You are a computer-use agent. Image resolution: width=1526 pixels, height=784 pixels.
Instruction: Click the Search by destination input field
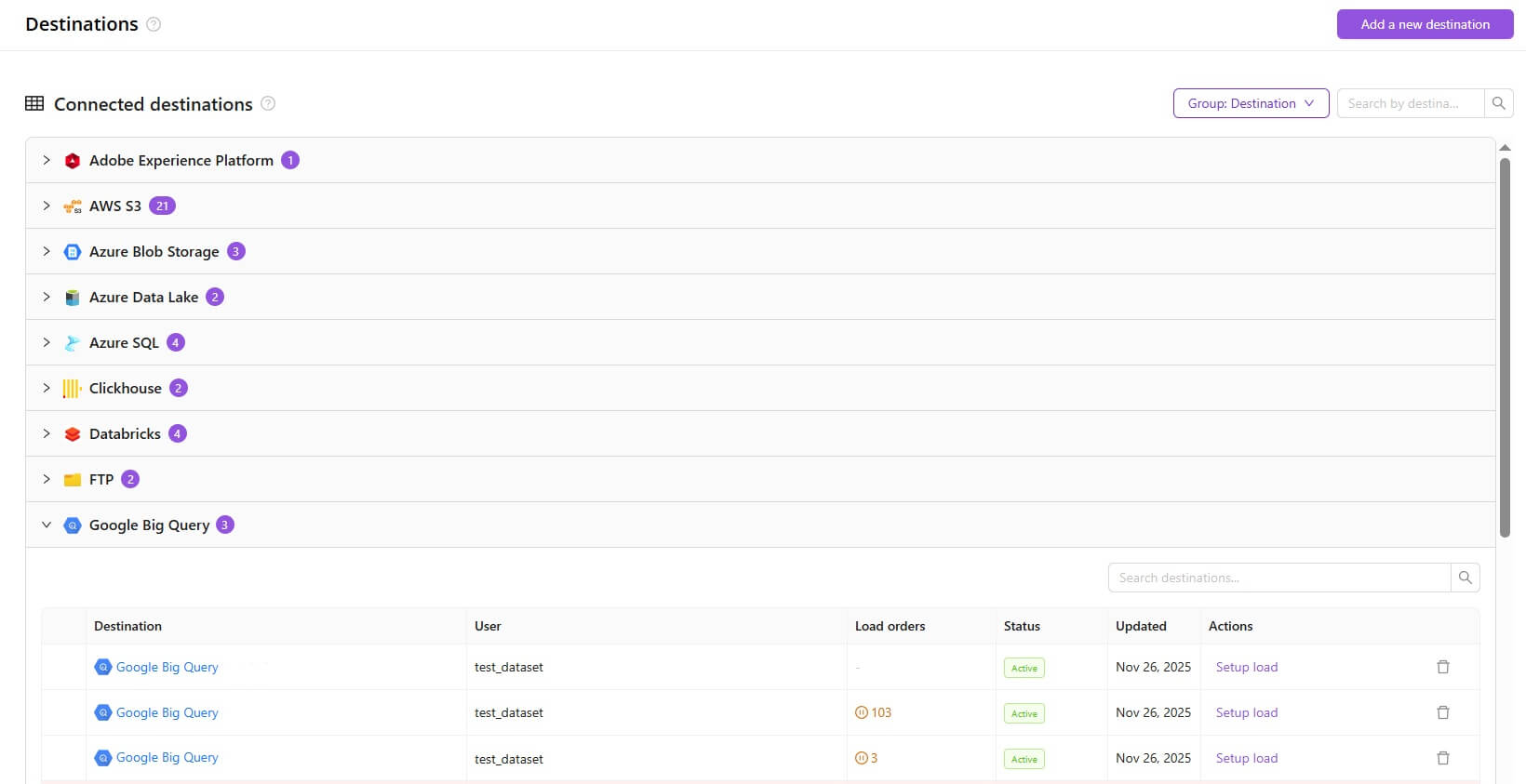[x=1410, y=103]
